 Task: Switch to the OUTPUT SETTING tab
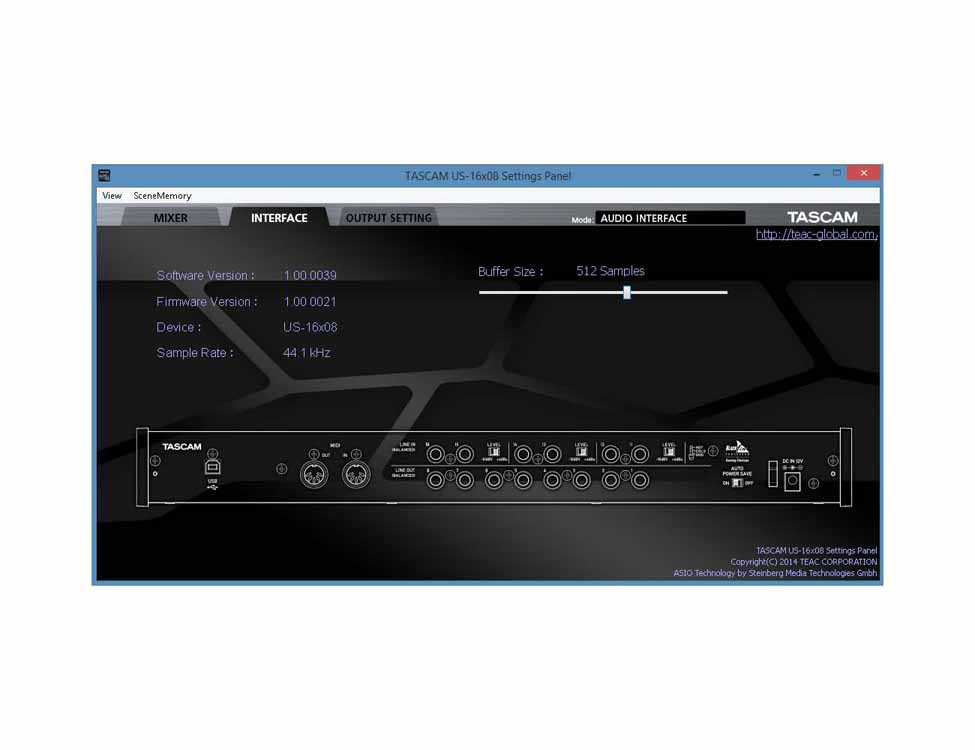click(x=388, y=217)
